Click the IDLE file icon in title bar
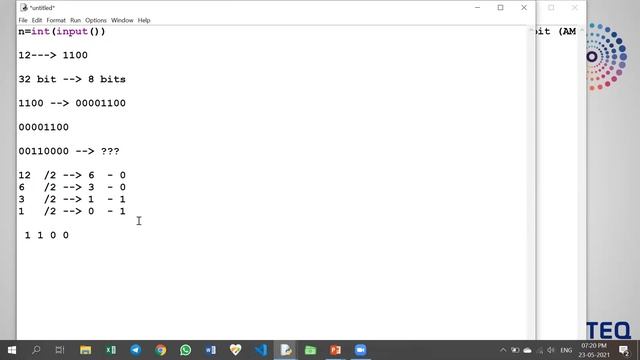 pyautogui.click(x=24, y=7)
